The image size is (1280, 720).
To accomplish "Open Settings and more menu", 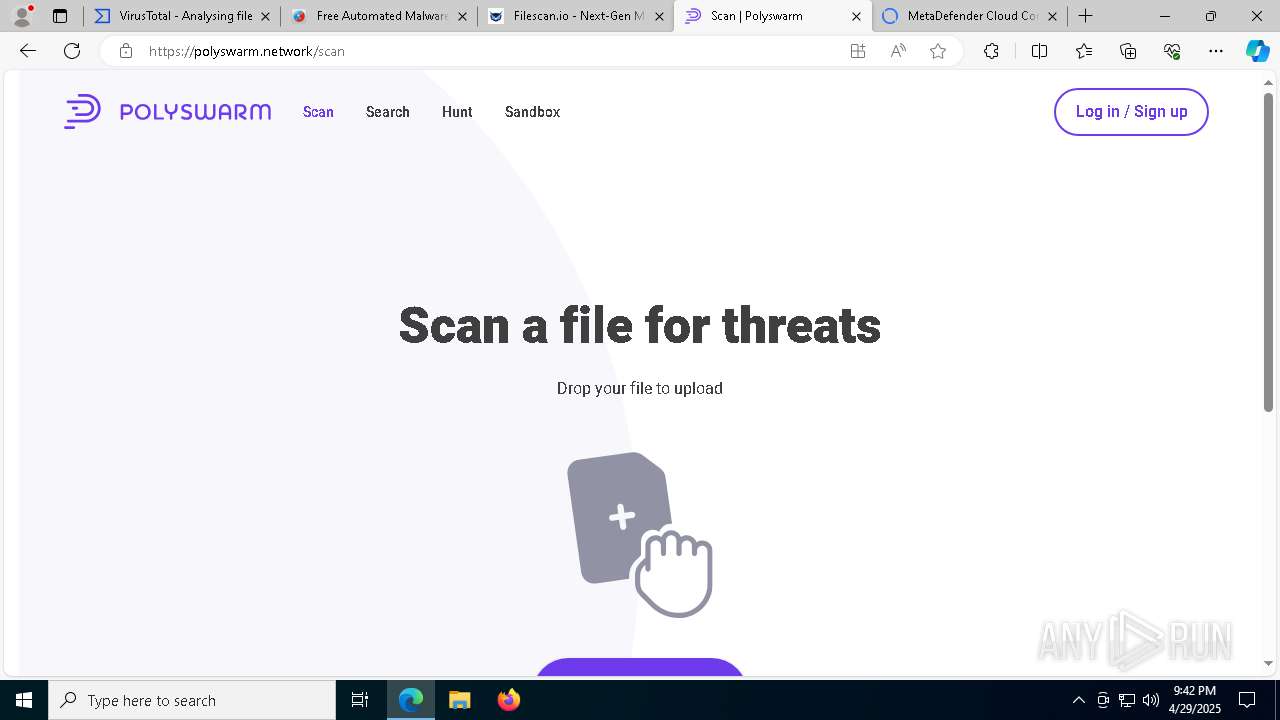I will click(x=1216, y=51).
